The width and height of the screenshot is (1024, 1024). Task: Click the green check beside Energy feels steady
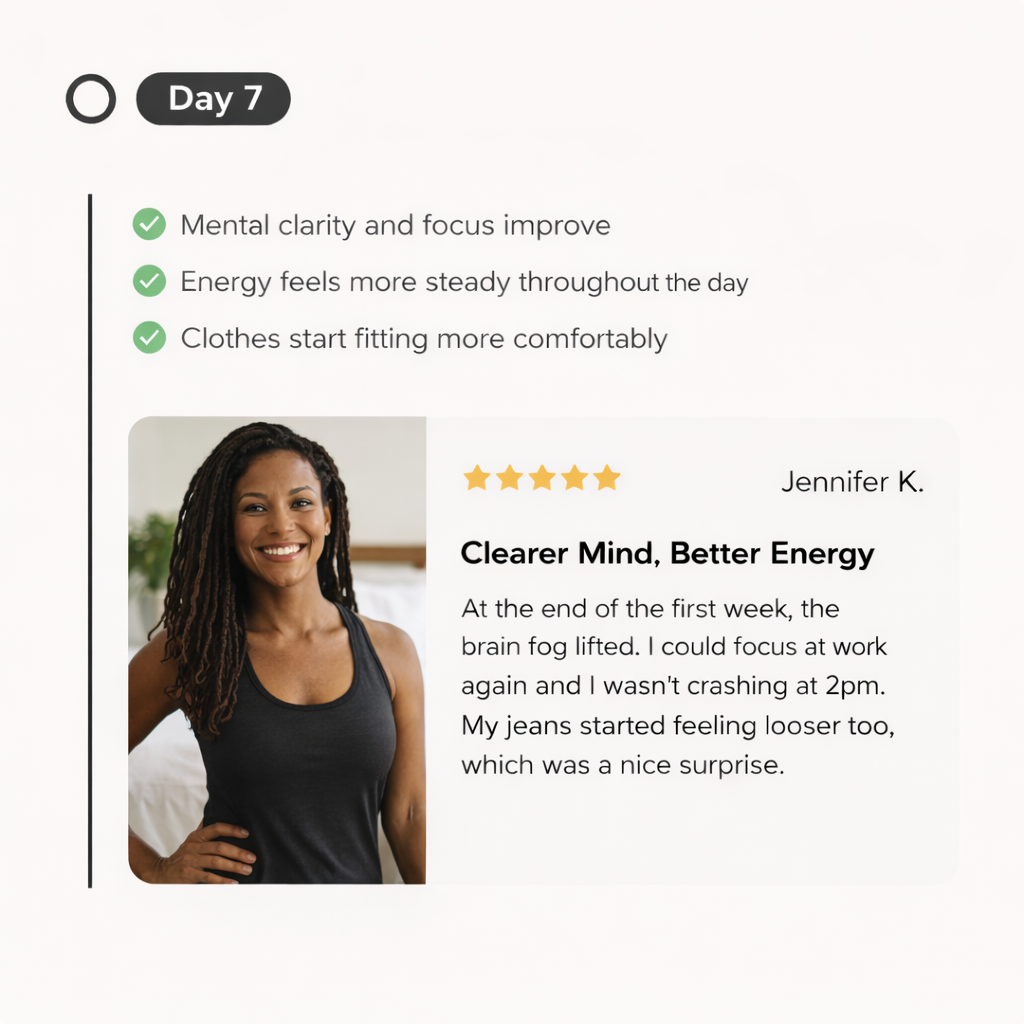(150, 281)
